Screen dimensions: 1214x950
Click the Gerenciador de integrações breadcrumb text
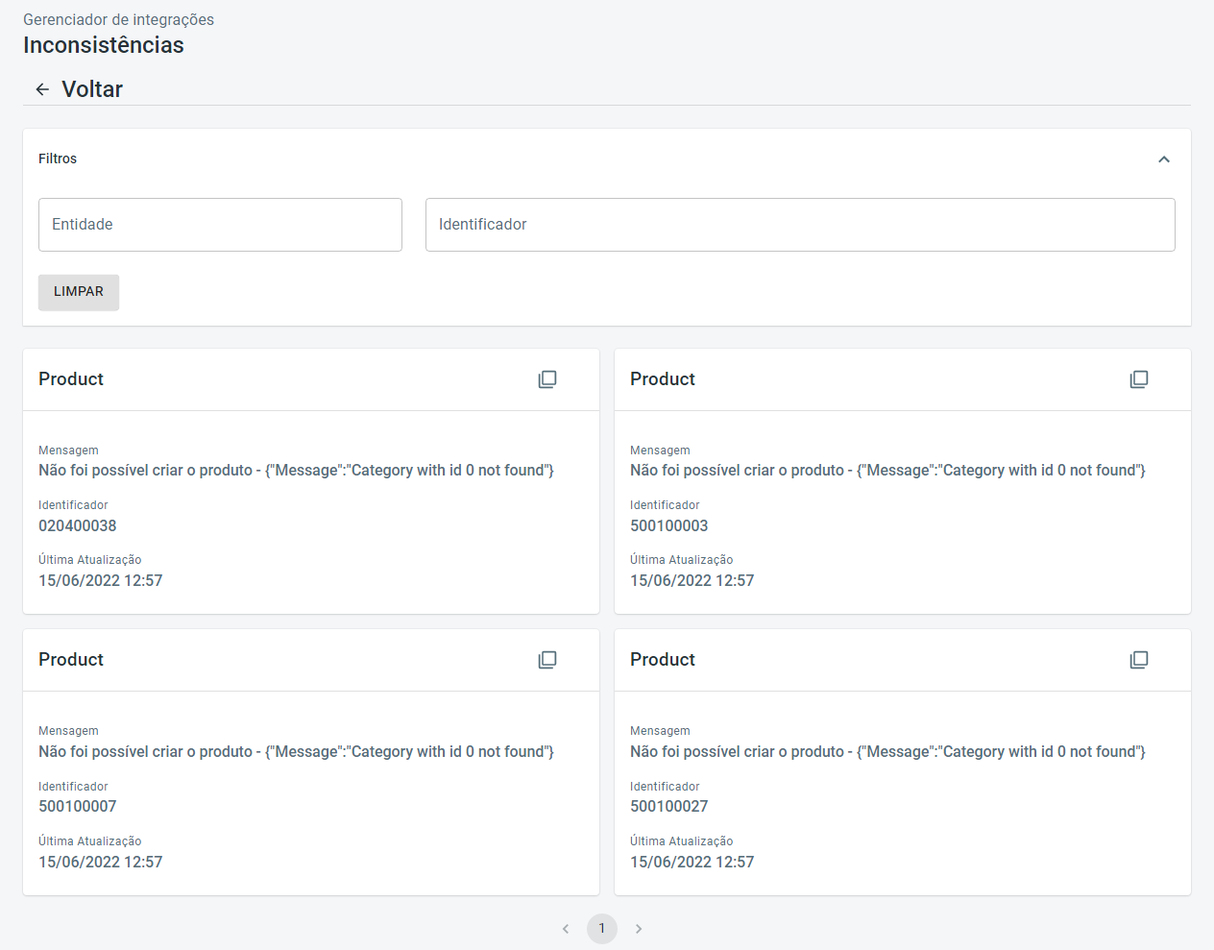(x=118, y=20)
